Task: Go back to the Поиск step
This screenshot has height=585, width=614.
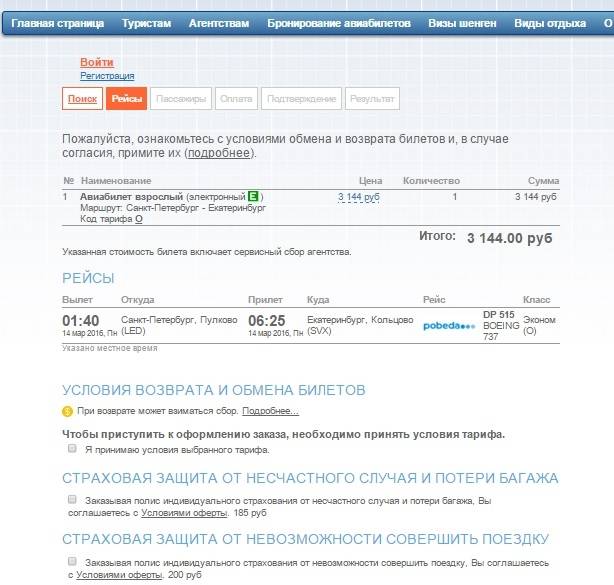Action: point(82,99)
